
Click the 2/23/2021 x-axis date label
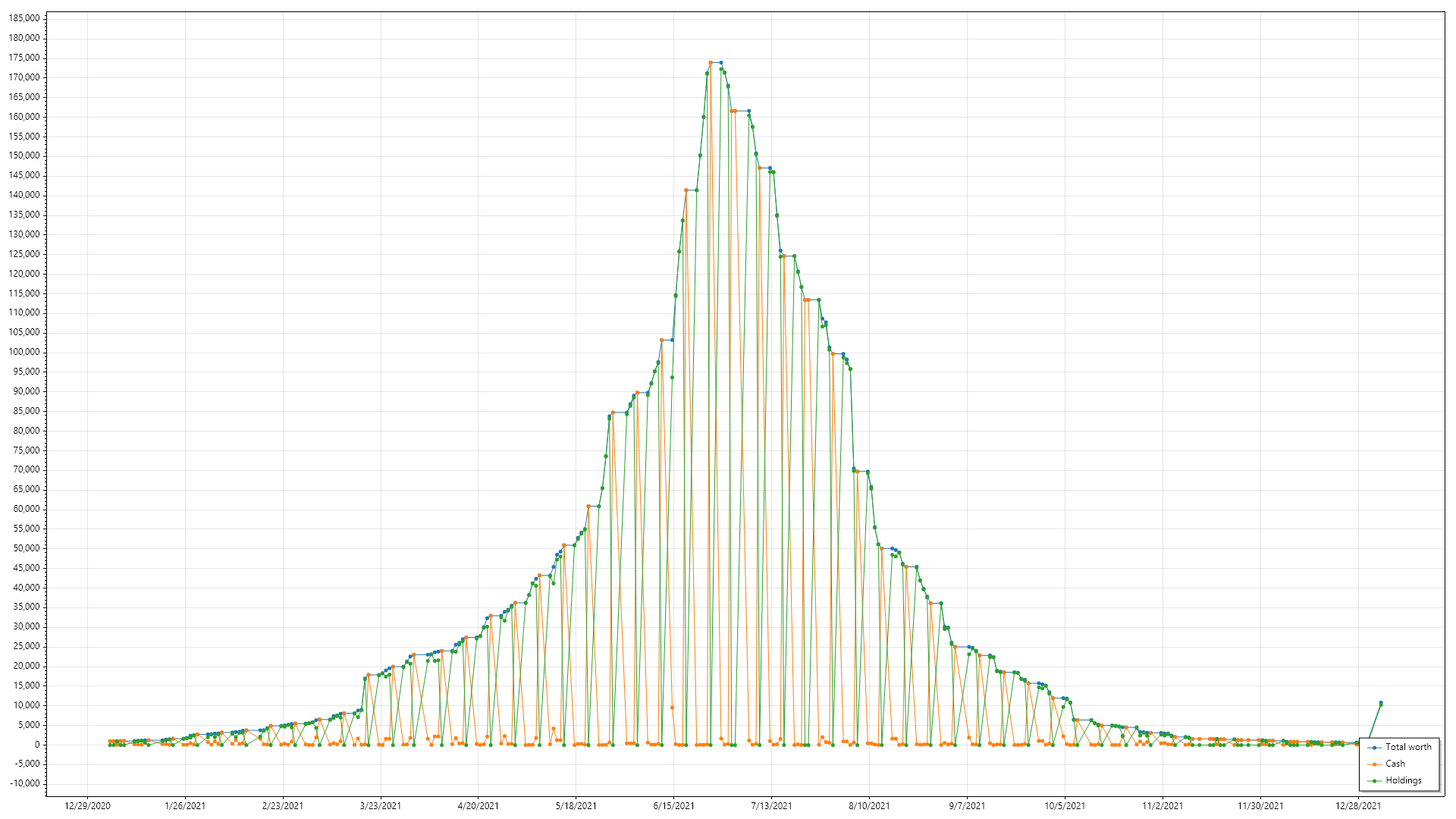283,806
